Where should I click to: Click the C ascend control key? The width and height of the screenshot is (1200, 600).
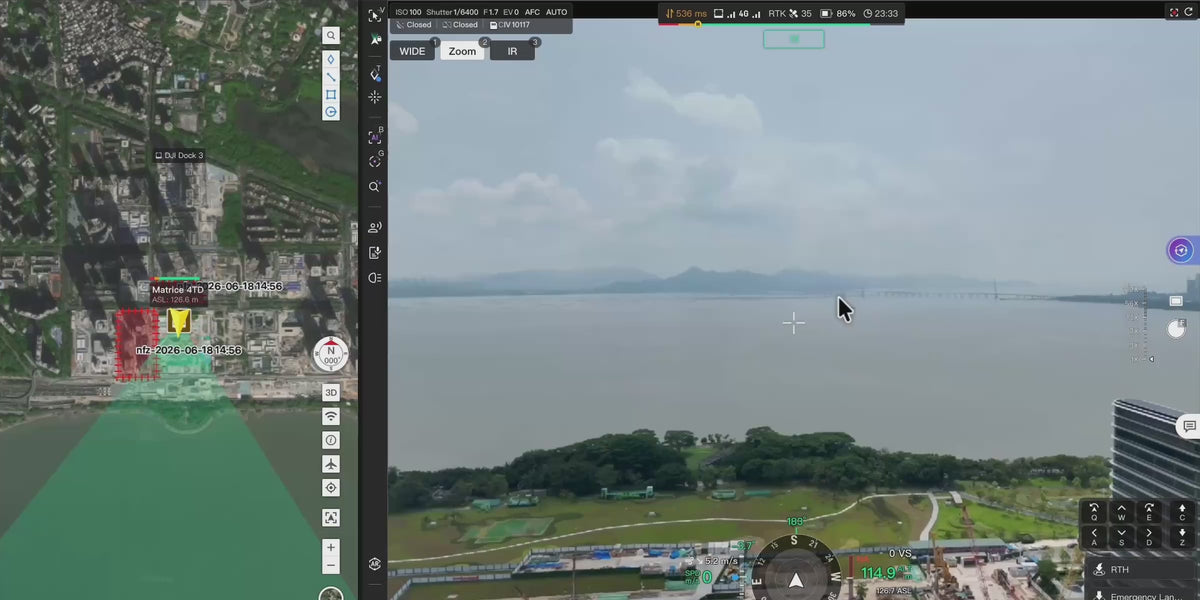(x=1181, y=511)
